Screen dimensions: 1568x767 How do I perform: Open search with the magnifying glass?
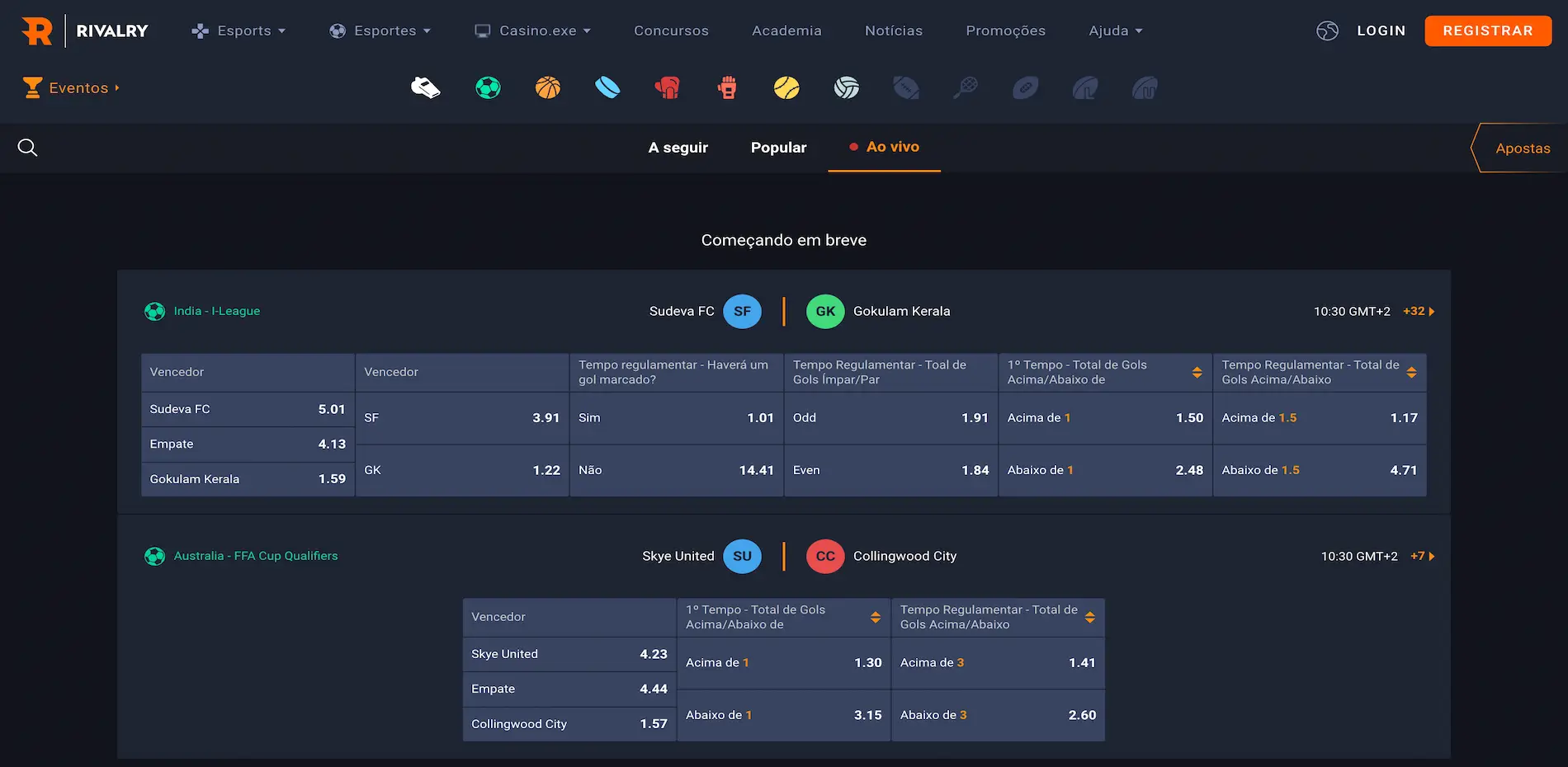(x=27, y=148)
